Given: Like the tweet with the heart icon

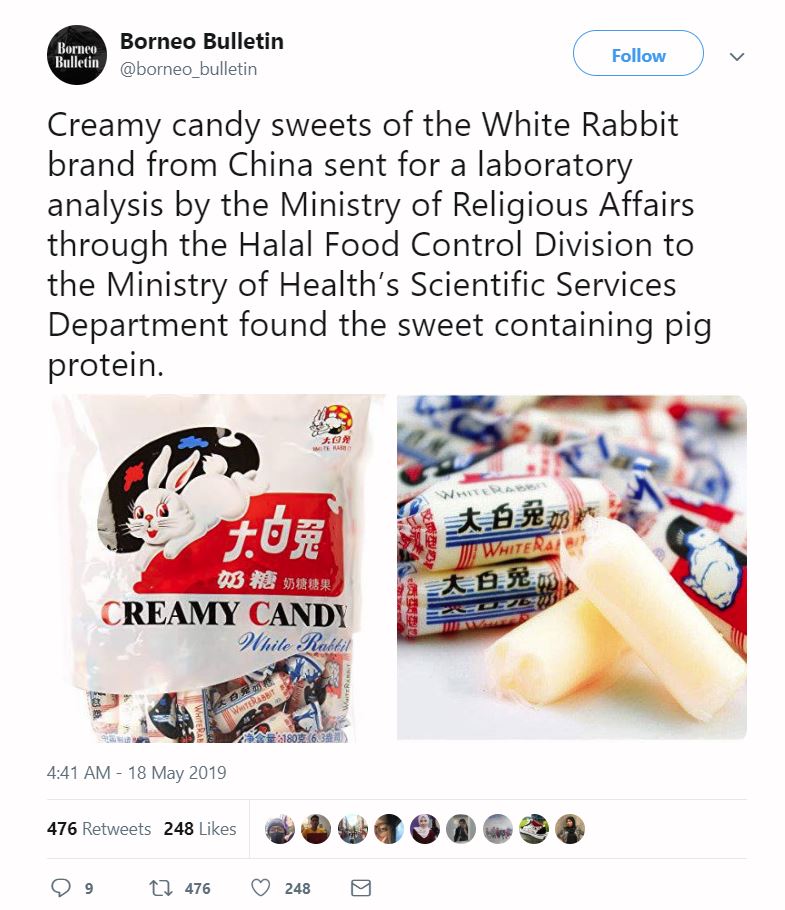Looking at the screenshot, I should click(261, 887).
